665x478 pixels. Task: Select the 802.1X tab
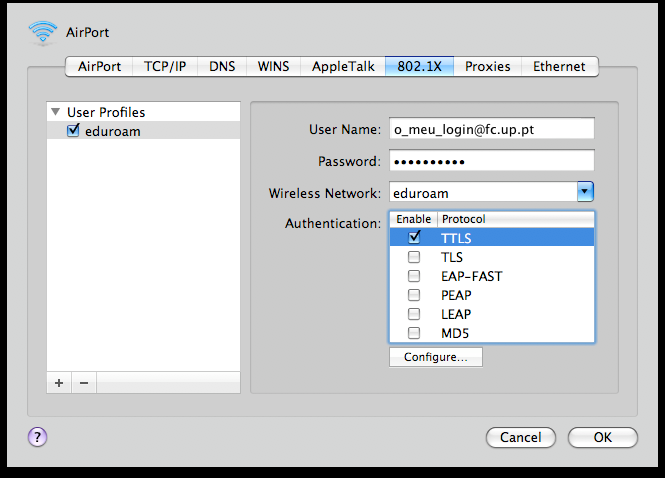point(419,67)
